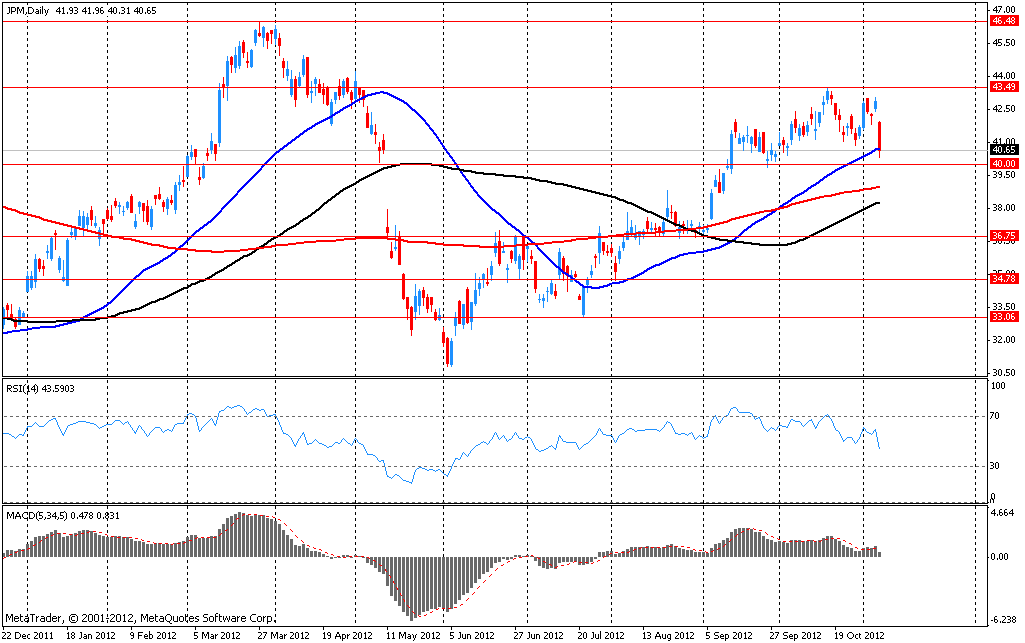1025x643 pixels.
Task: Select the 11 May 2012 date label
Action: tap(412, 635)
